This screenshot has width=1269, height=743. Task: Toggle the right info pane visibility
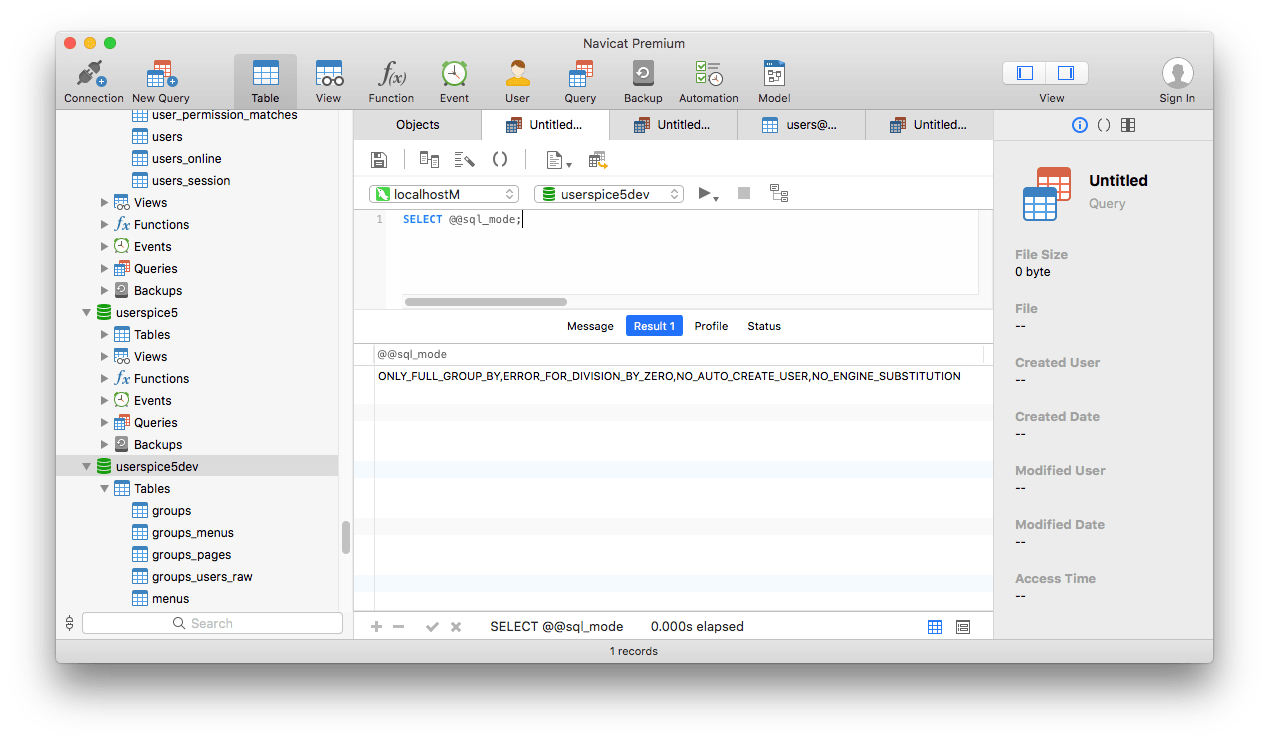click(1066, 73)
